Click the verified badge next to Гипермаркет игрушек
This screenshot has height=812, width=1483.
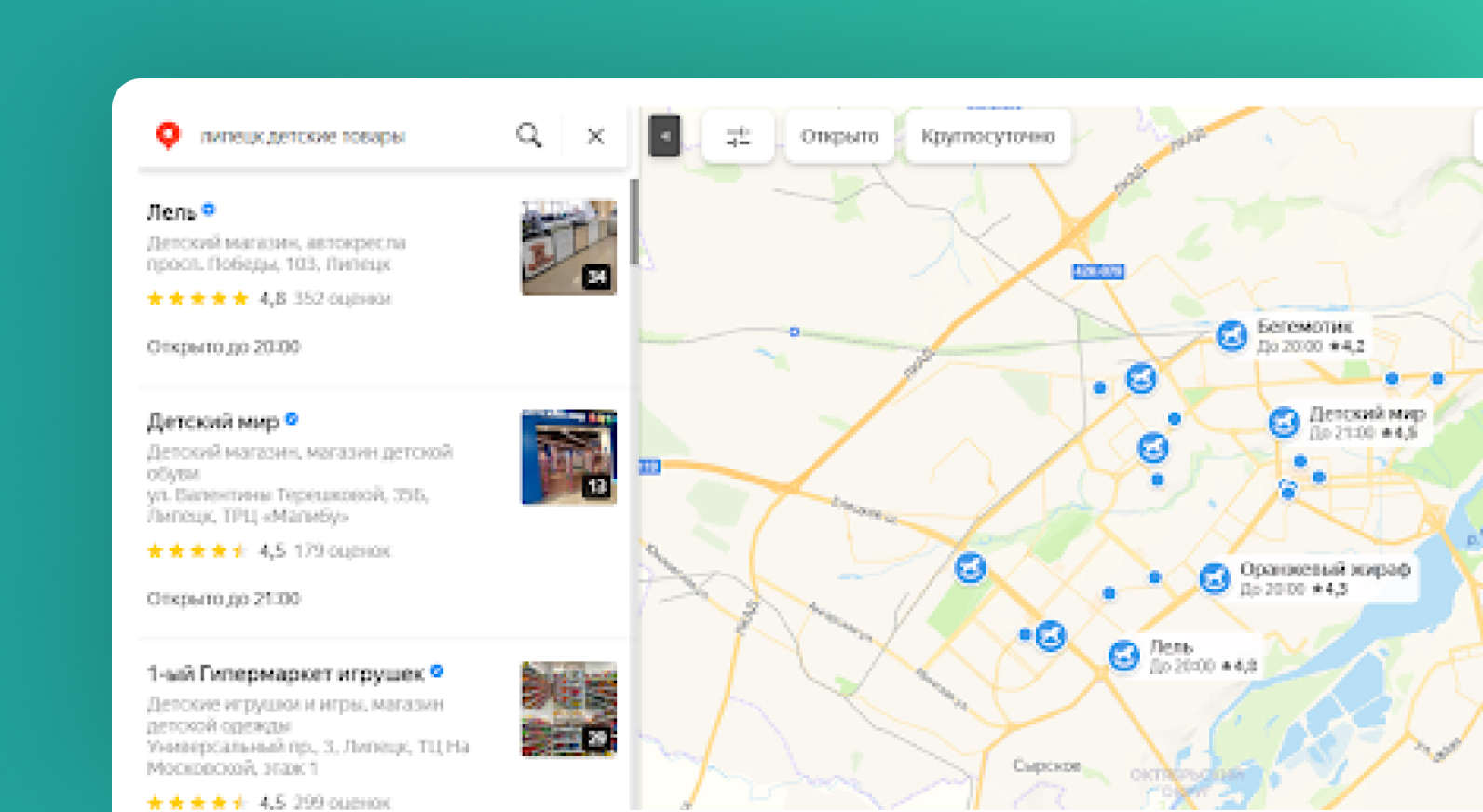tap(437, 670)
